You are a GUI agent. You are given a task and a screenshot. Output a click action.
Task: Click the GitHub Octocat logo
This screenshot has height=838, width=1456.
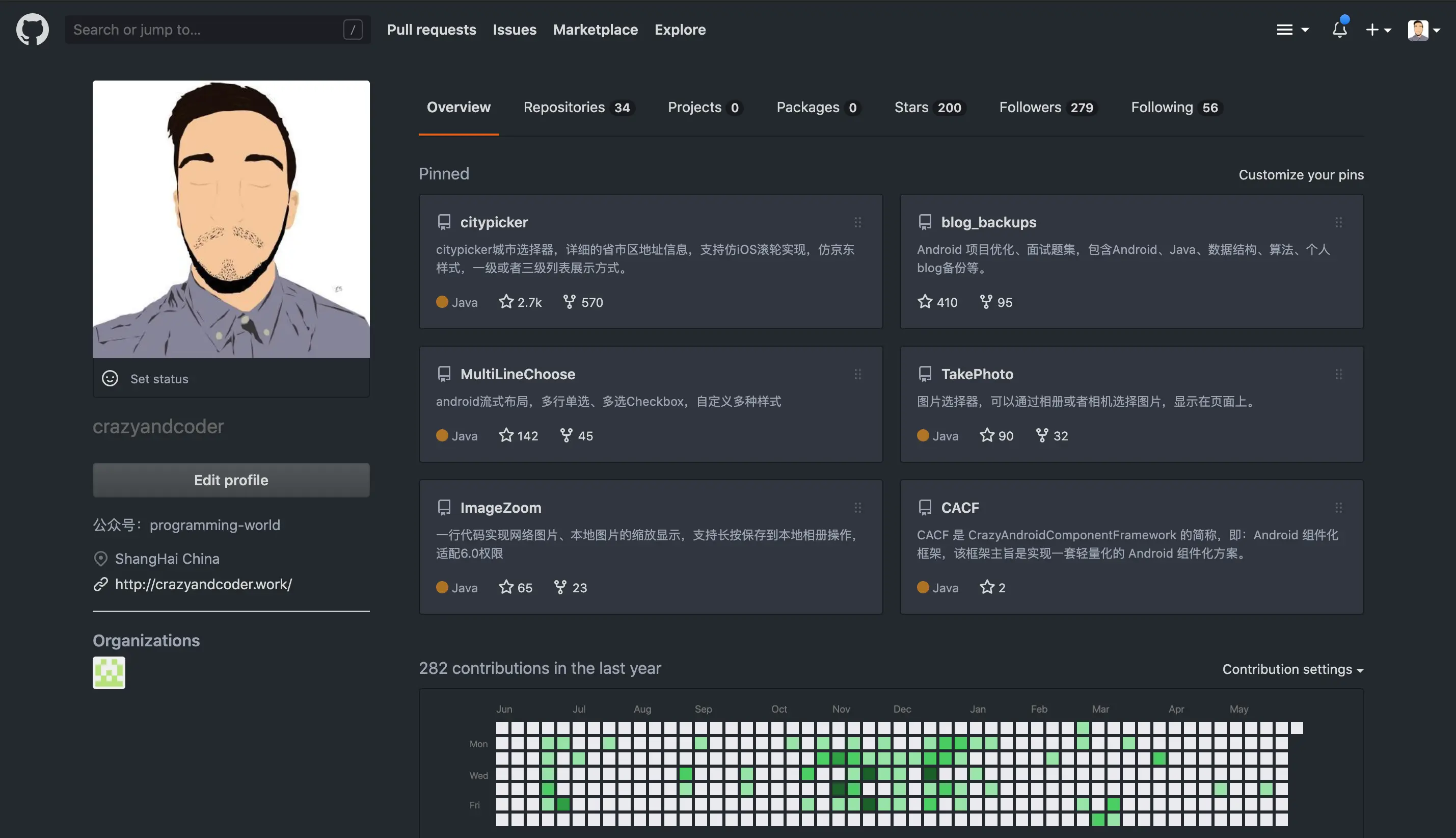(32, 30)
